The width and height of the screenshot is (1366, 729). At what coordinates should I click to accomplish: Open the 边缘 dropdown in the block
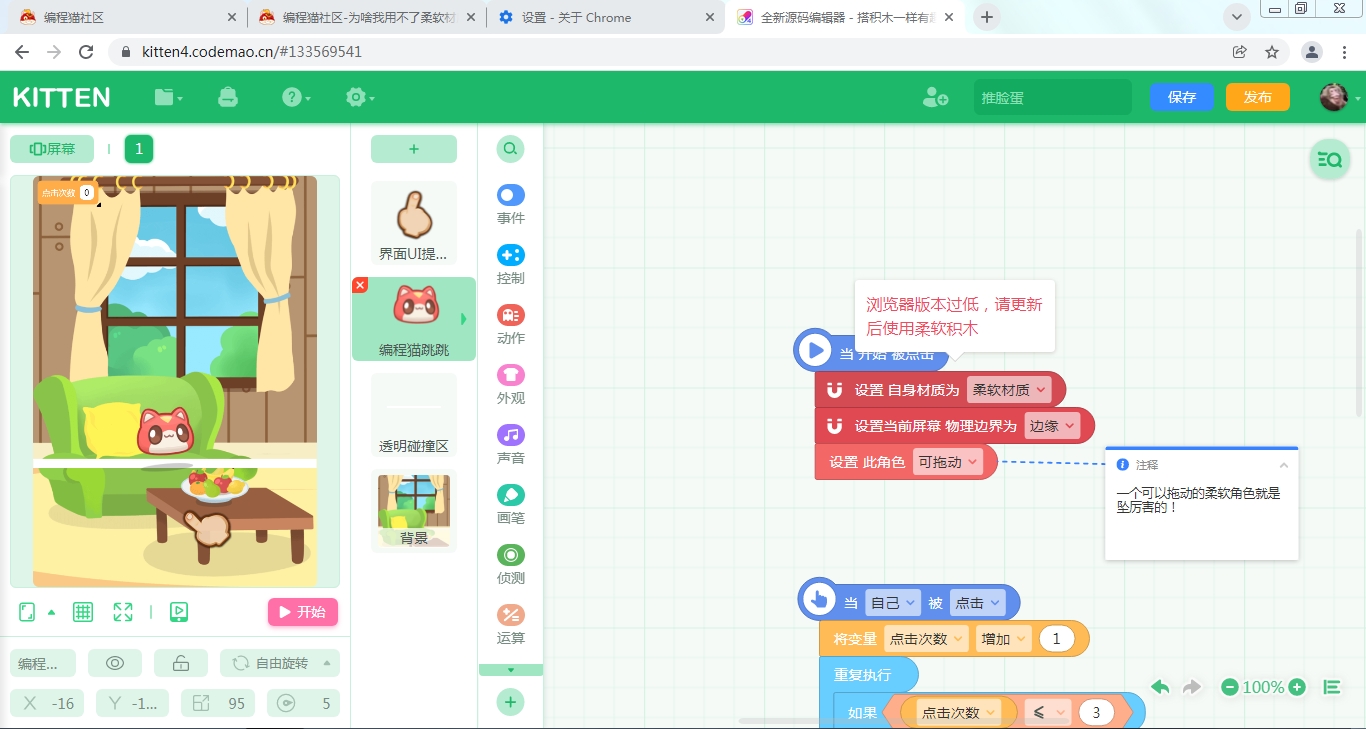click(1052, 426)
